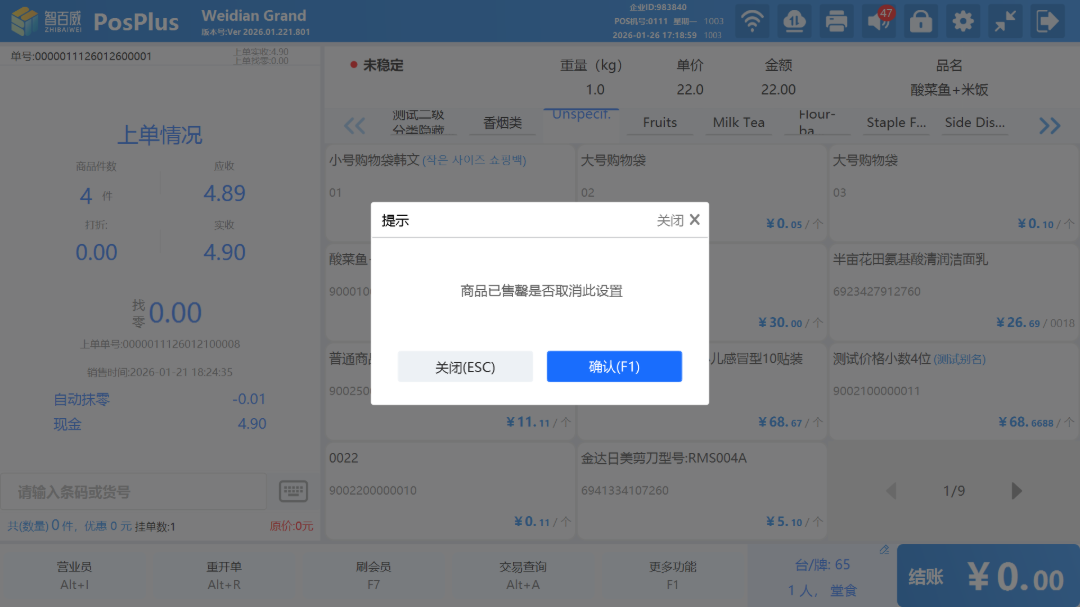Click the logout exit icon

[x=1047, y=21]
